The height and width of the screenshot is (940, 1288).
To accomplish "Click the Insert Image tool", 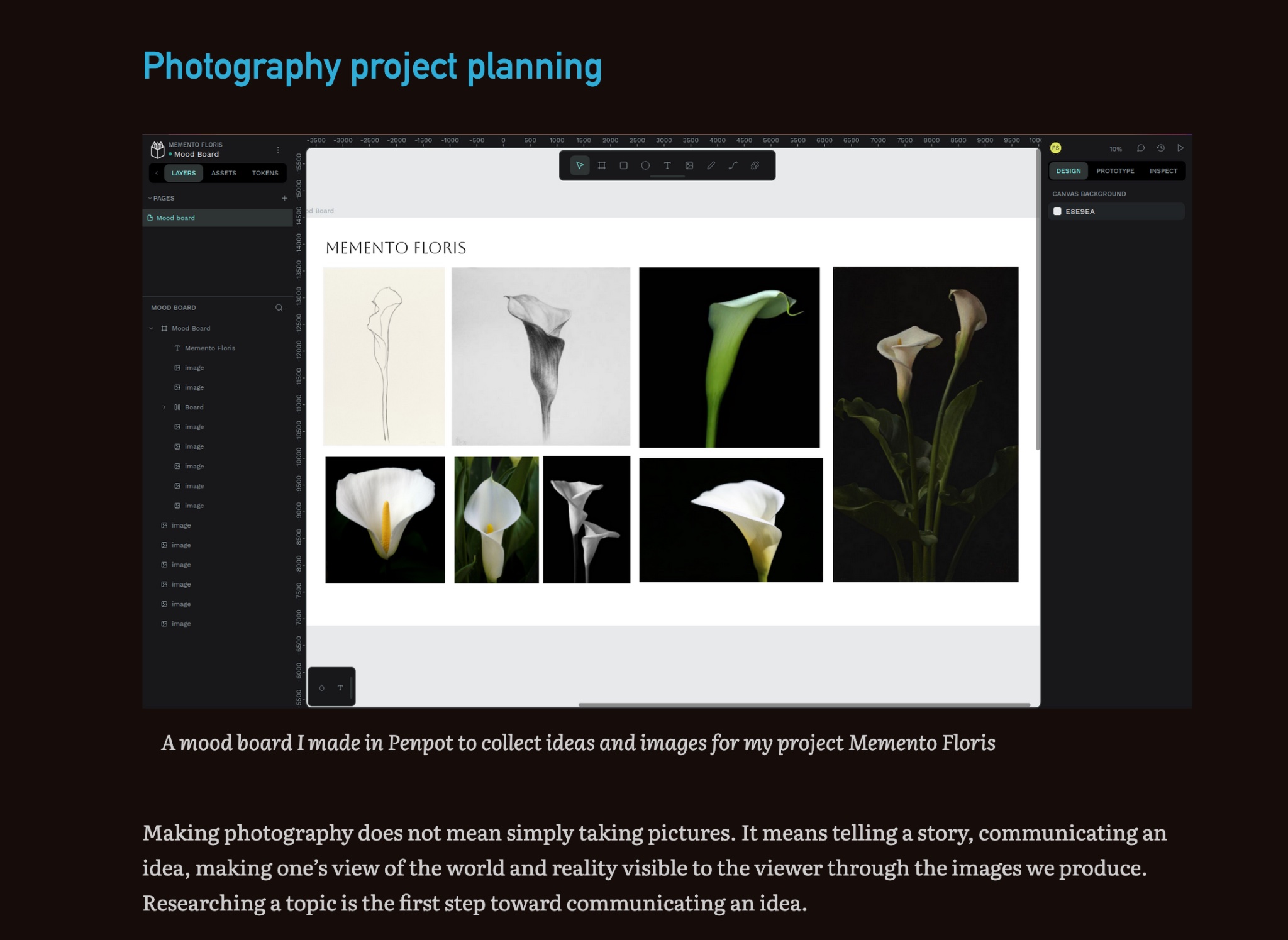I will point(689,165).
